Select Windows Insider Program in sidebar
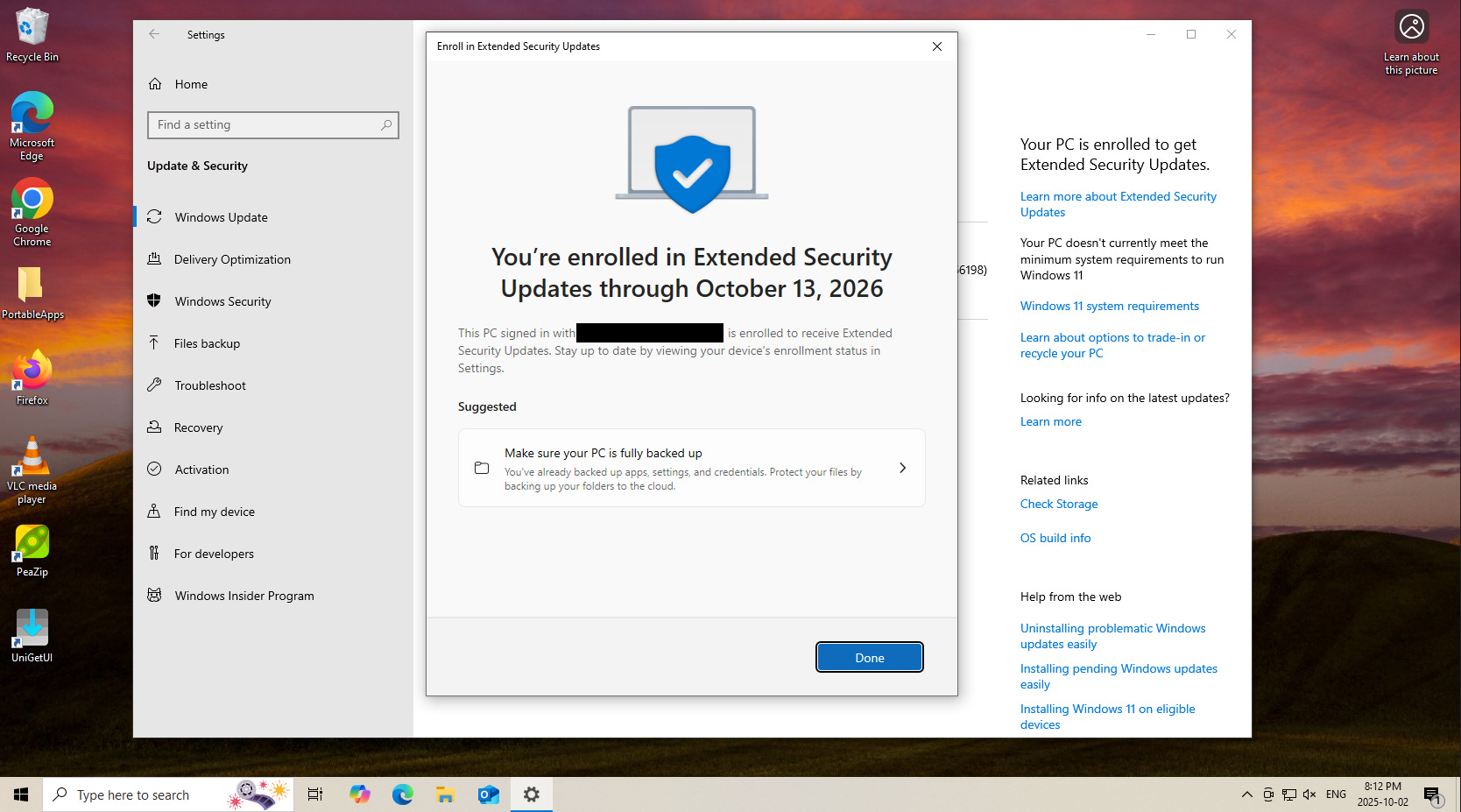The image size is (1461, 812). [x=273, y=596]
